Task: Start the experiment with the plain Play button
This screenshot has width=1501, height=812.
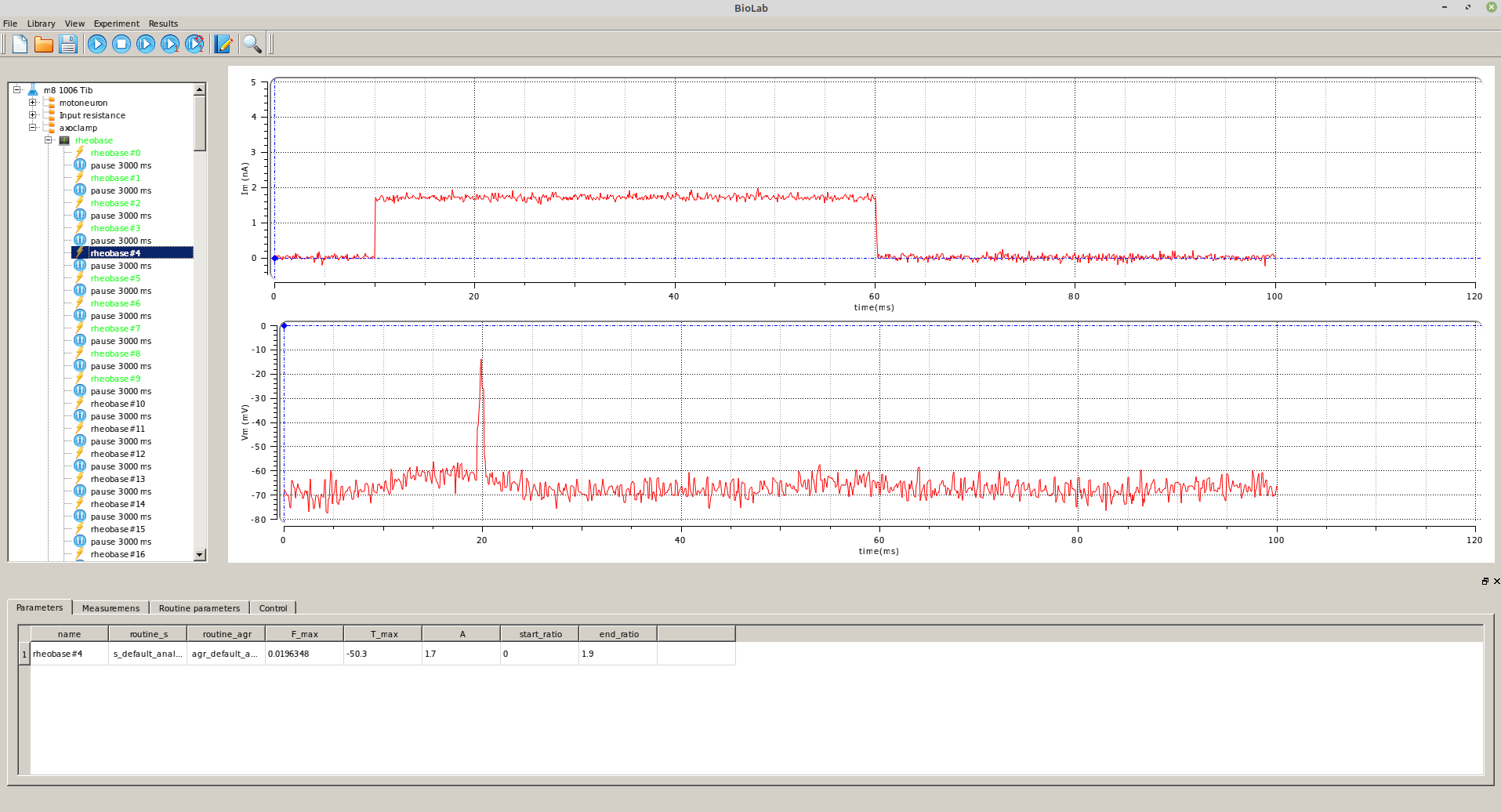Action: pyautogui.click(x=97, y=44)
